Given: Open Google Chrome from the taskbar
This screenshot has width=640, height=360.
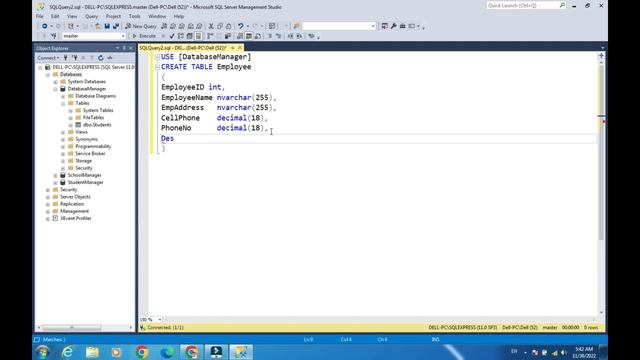Looking at the screenshot, I should pyautogui.click(x=142, y=352).
